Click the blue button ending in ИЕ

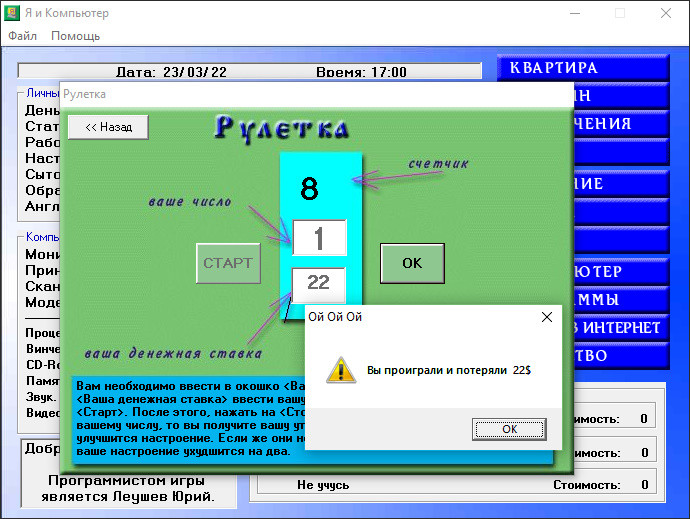point(621,184)
